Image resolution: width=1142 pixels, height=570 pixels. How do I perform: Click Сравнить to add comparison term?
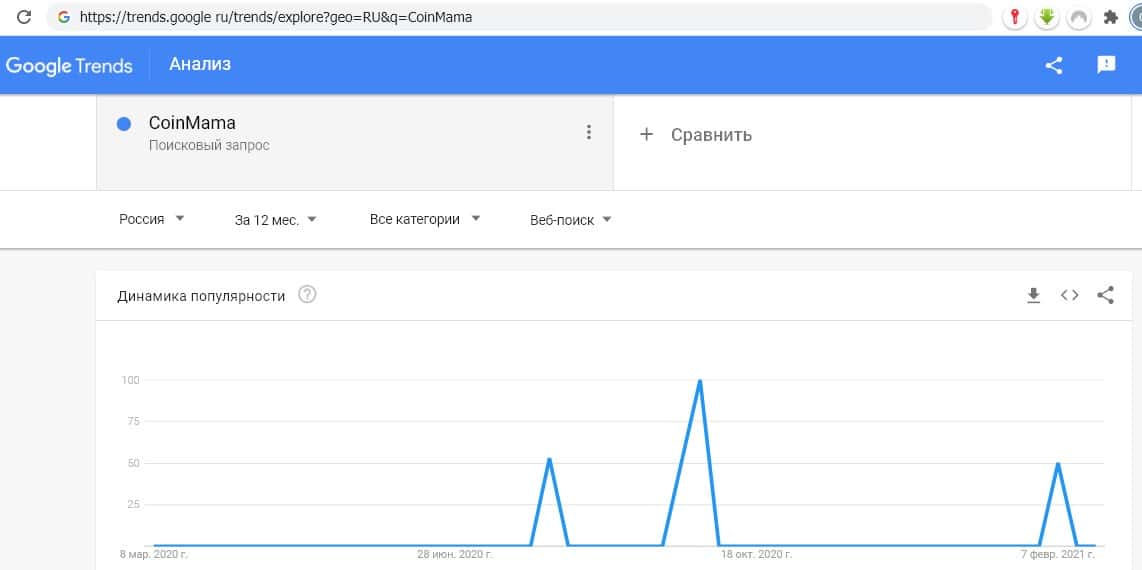[697, 135]
